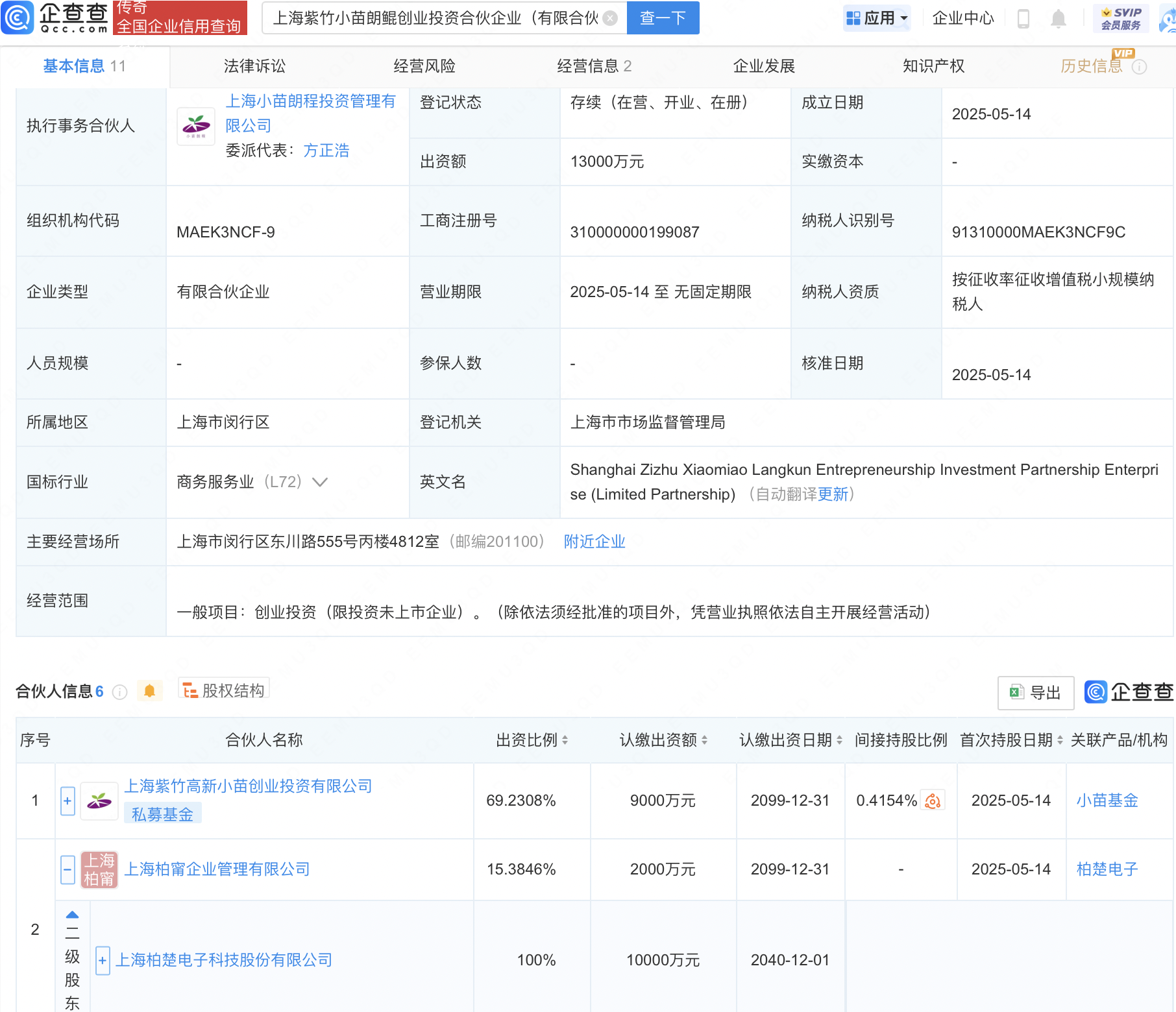
Task: Expand the 应用 applications dropdown
Action: click(877, 18)
